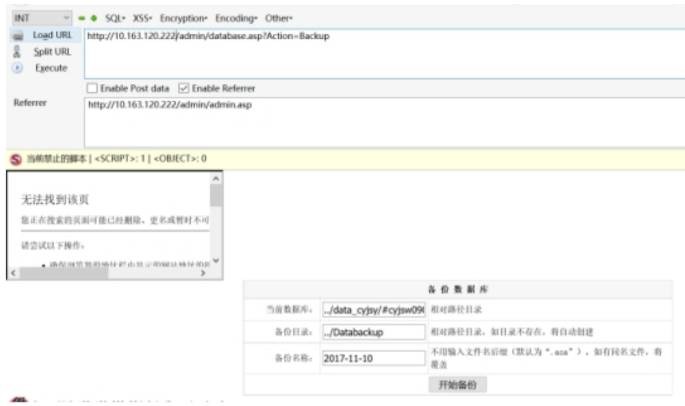Enable the Post data checkbox
The image size is (685, 406).
coord(92,88)
